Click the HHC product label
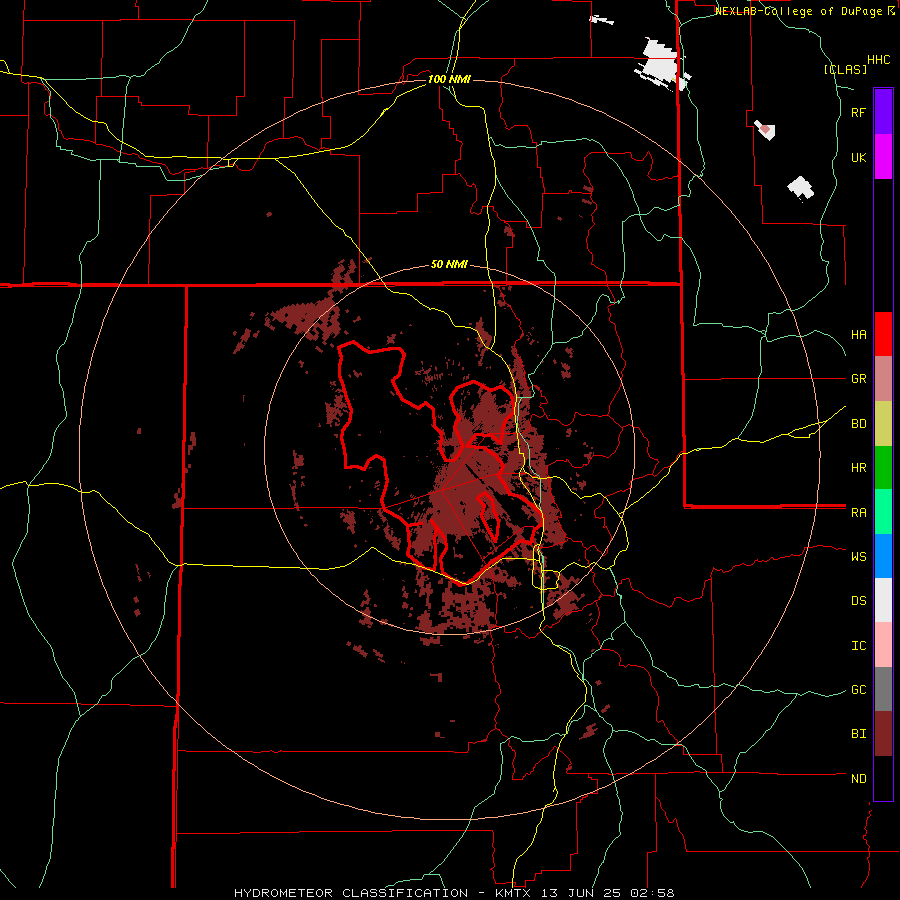This screenshot has width=900, height=900. tap(879, 60)
